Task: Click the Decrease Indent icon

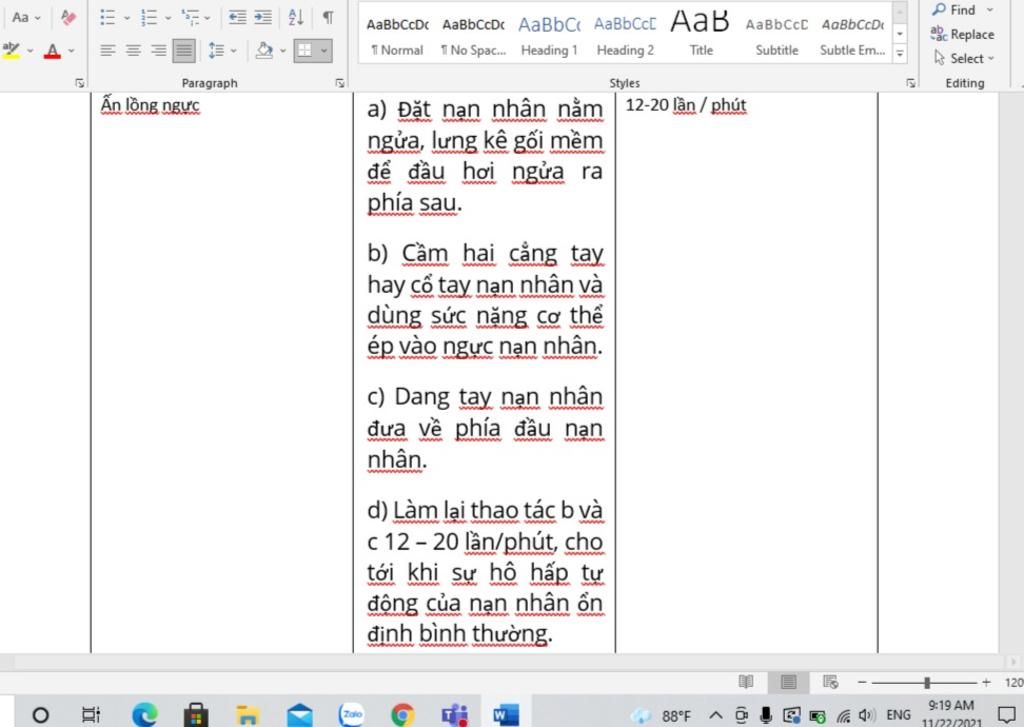Action: pos(237,18)
